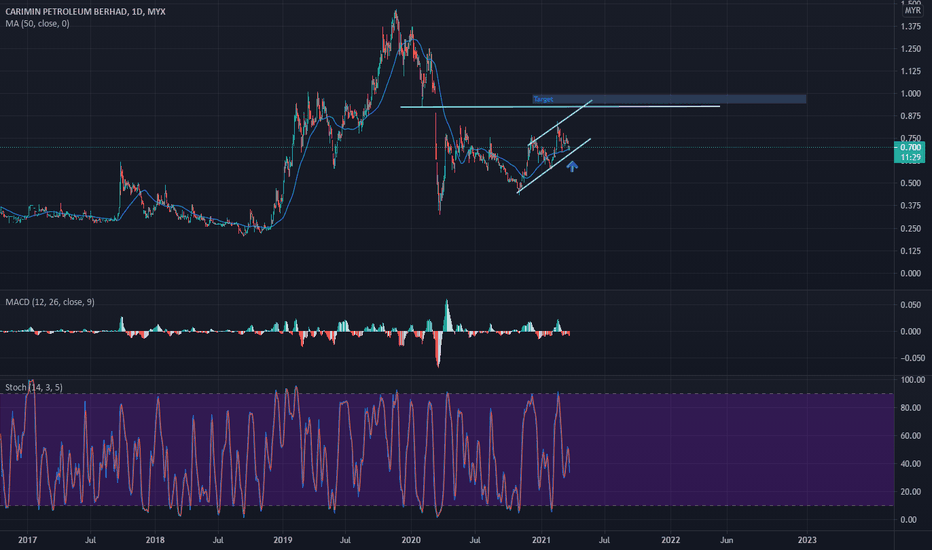Image resolution: width=932 pixels, height=550 pixels.
Task: Open the MYR currency selector
Action: coord(912,11)
